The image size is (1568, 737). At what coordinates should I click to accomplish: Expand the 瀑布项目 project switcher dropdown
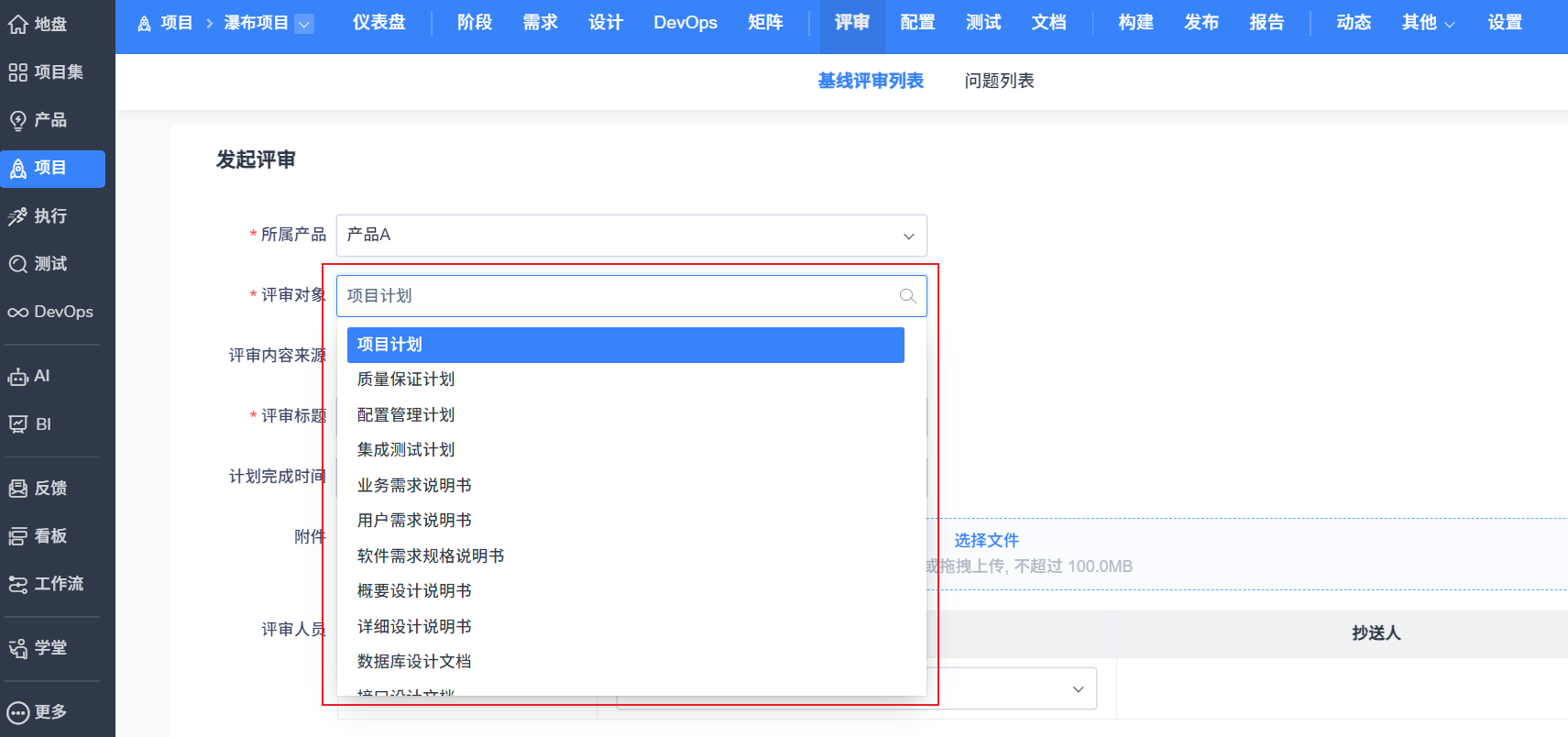[304, 24]
